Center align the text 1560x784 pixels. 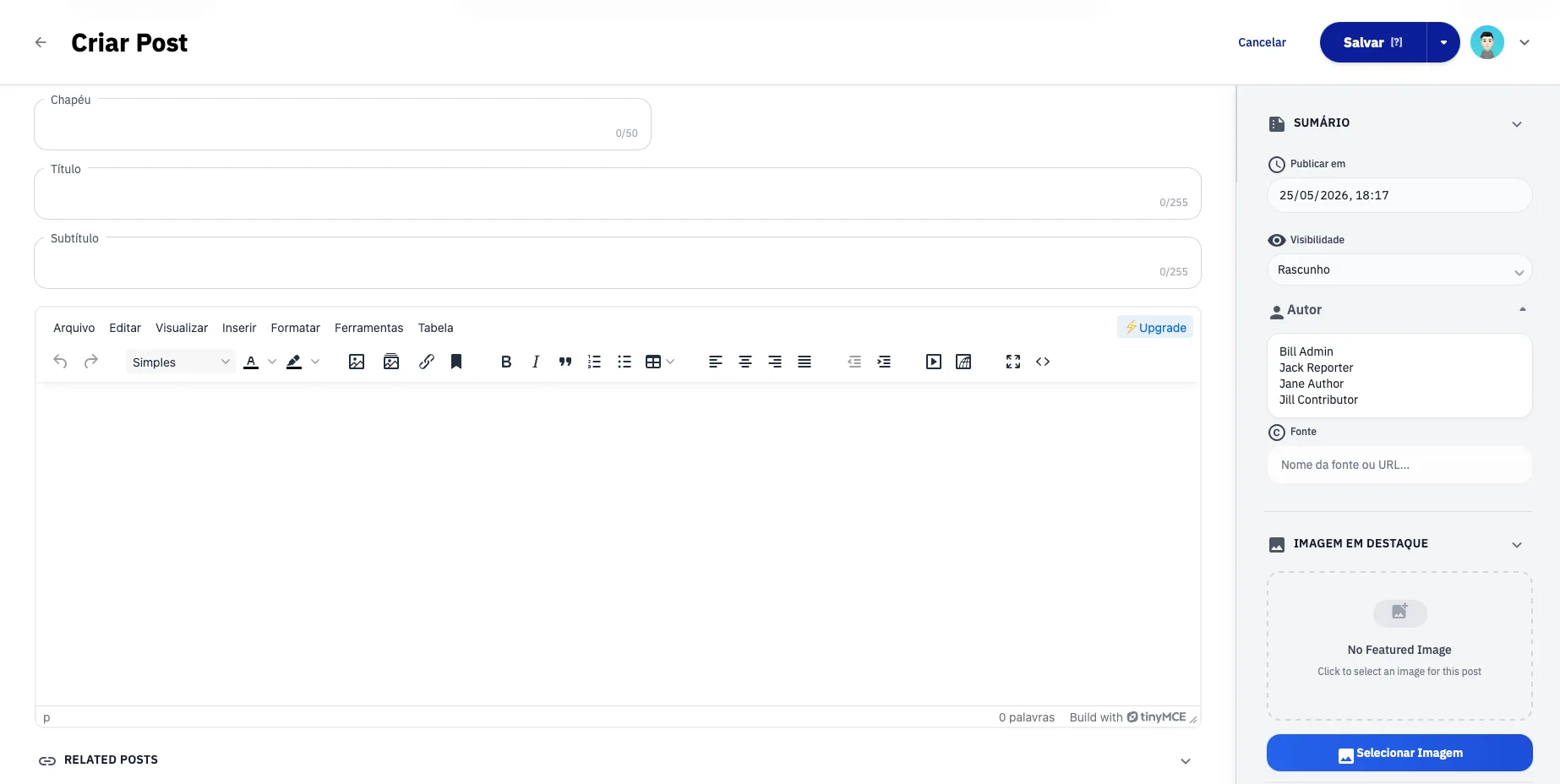tap(745, 362)
